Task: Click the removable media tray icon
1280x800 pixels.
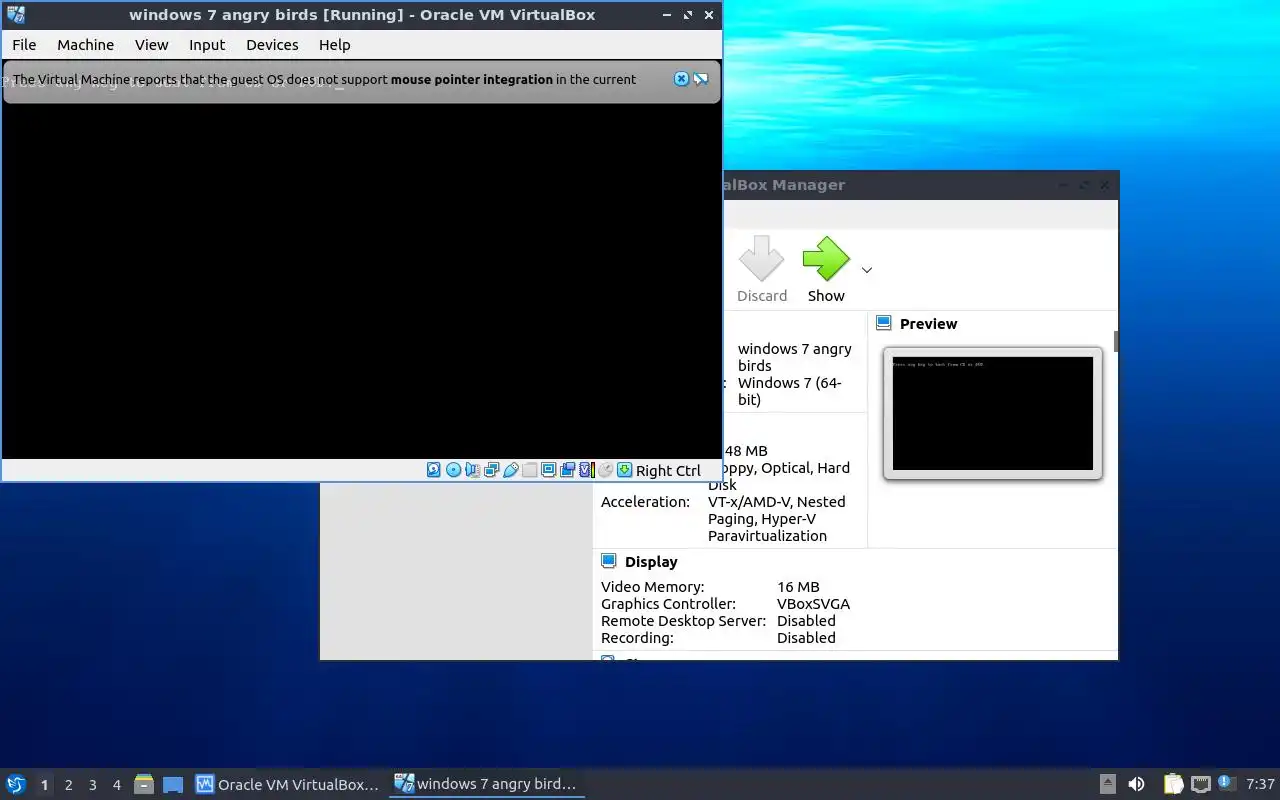Action: 1107,785
